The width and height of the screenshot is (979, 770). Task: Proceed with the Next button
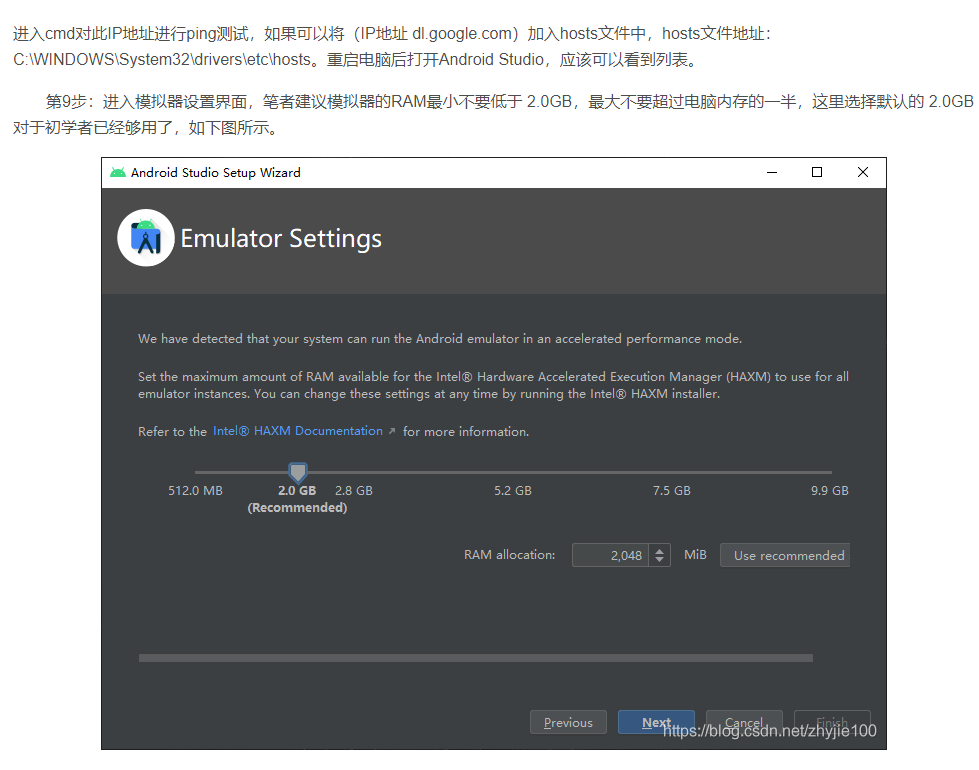[x=656, y=723]
